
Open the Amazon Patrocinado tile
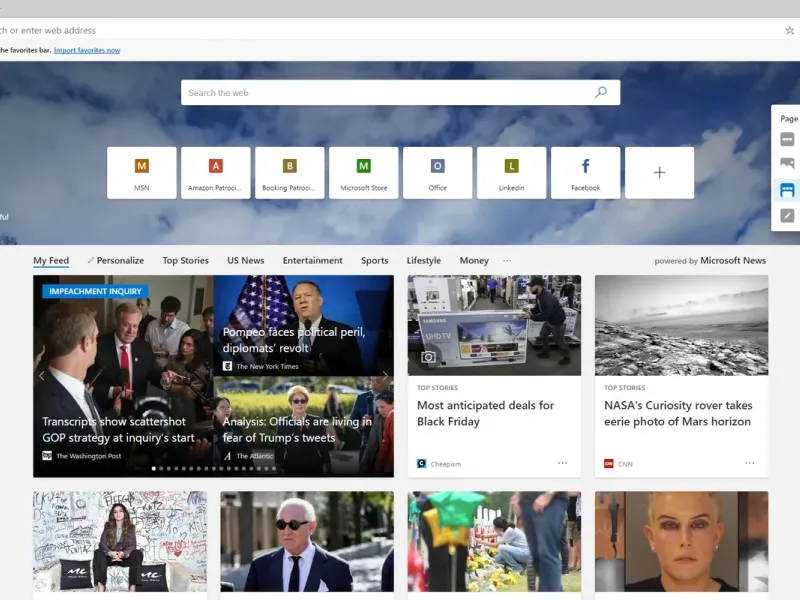click(216, 173)
